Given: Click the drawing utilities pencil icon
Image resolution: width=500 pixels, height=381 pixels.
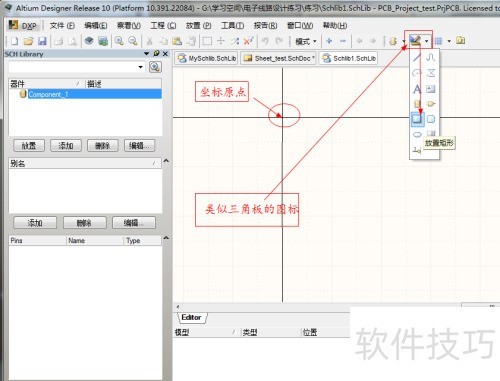Looking at the screenshot, I should coord(415,41).
